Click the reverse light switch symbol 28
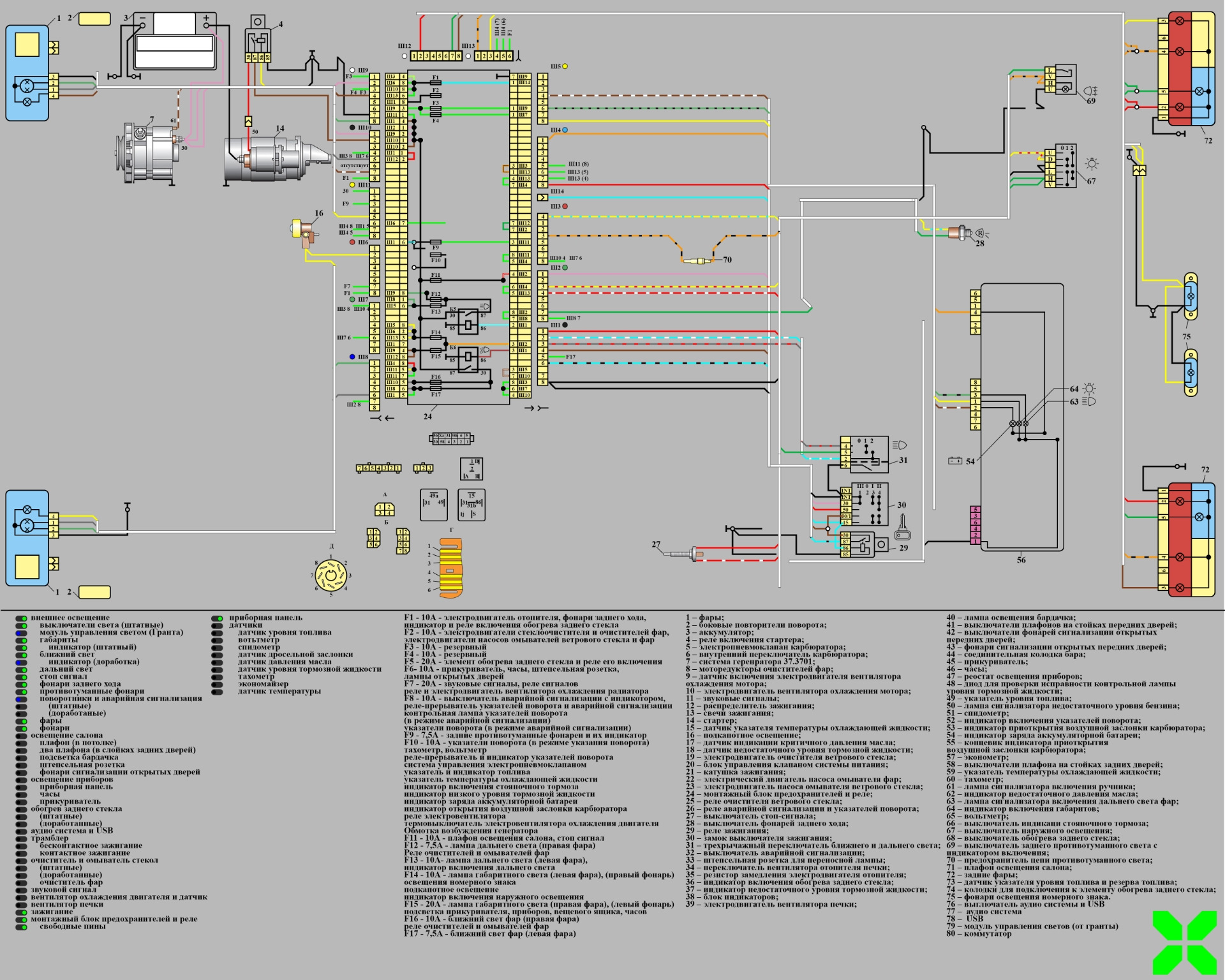The width and height of the screenshot is (1225, 980). point(960,234)
